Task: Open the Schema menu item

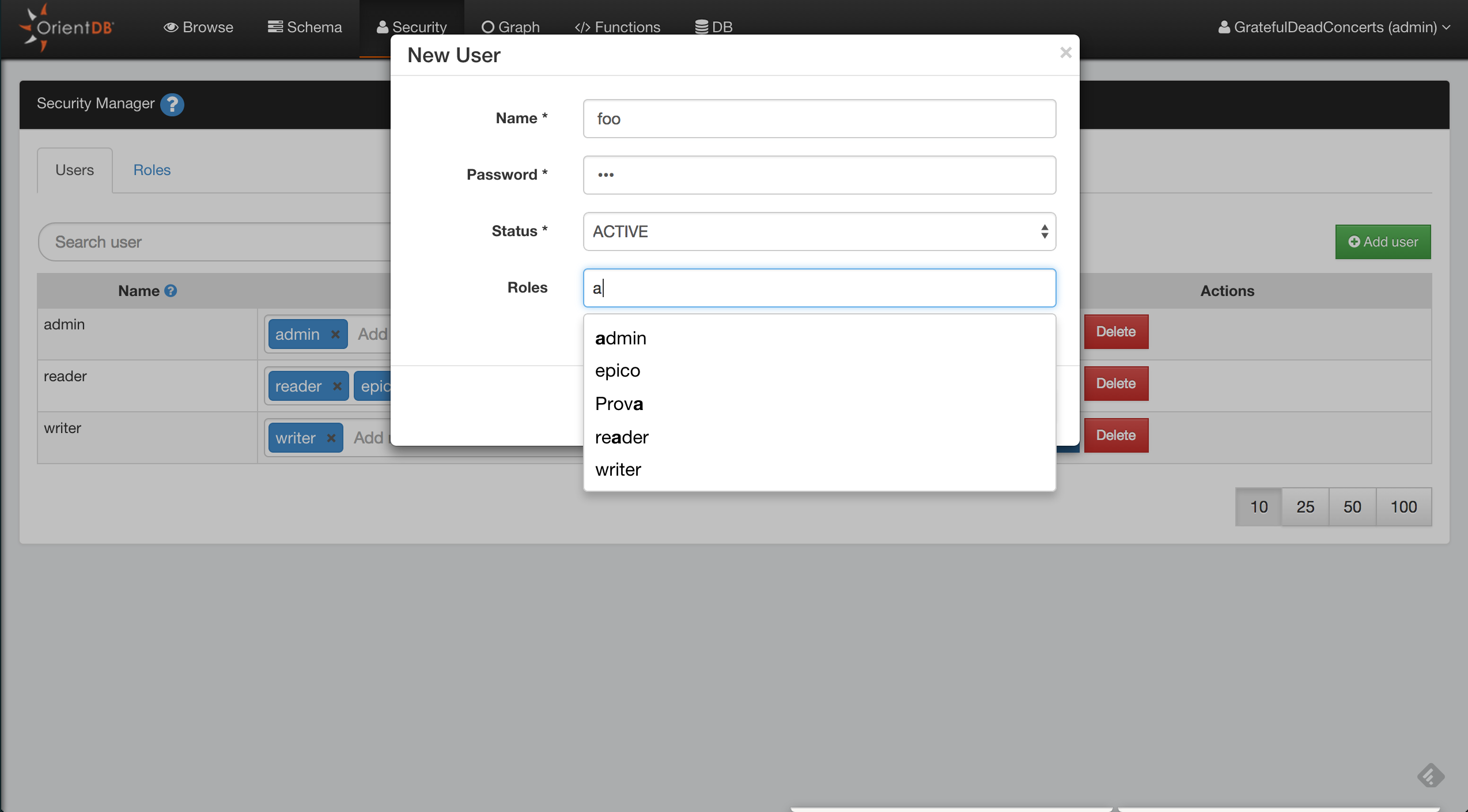Action: point(305,27)
